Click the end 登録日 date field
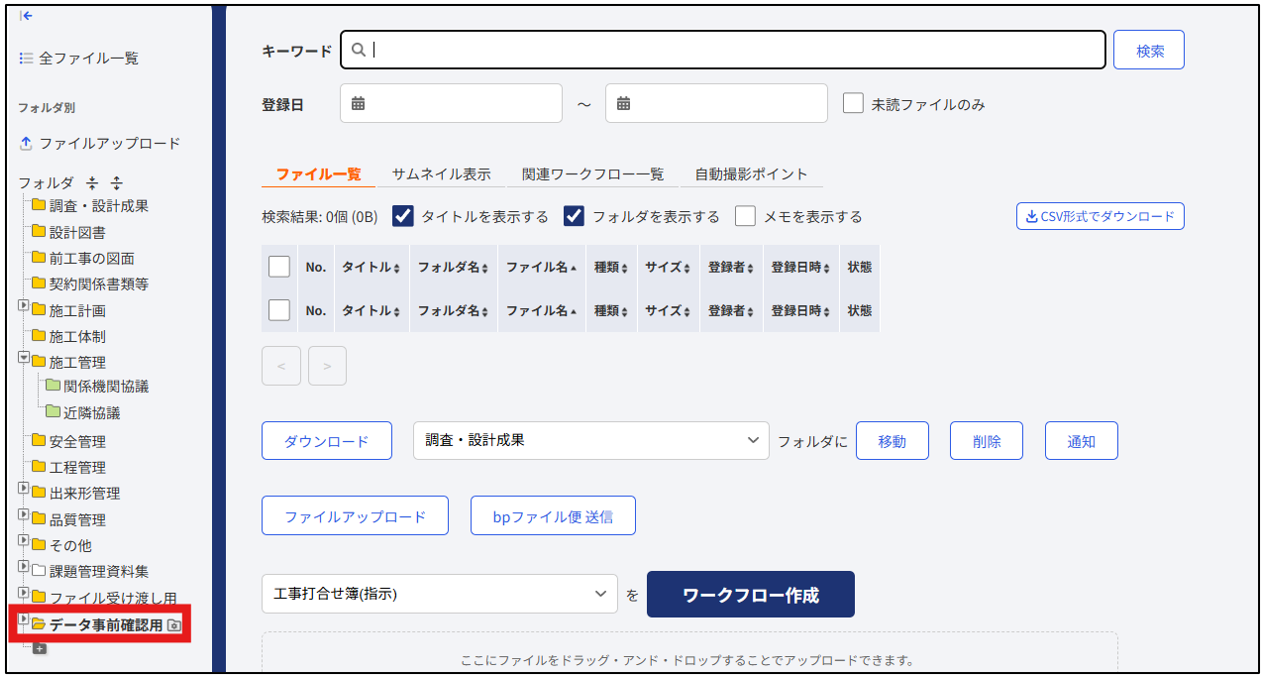 click(x=716, y=103)
